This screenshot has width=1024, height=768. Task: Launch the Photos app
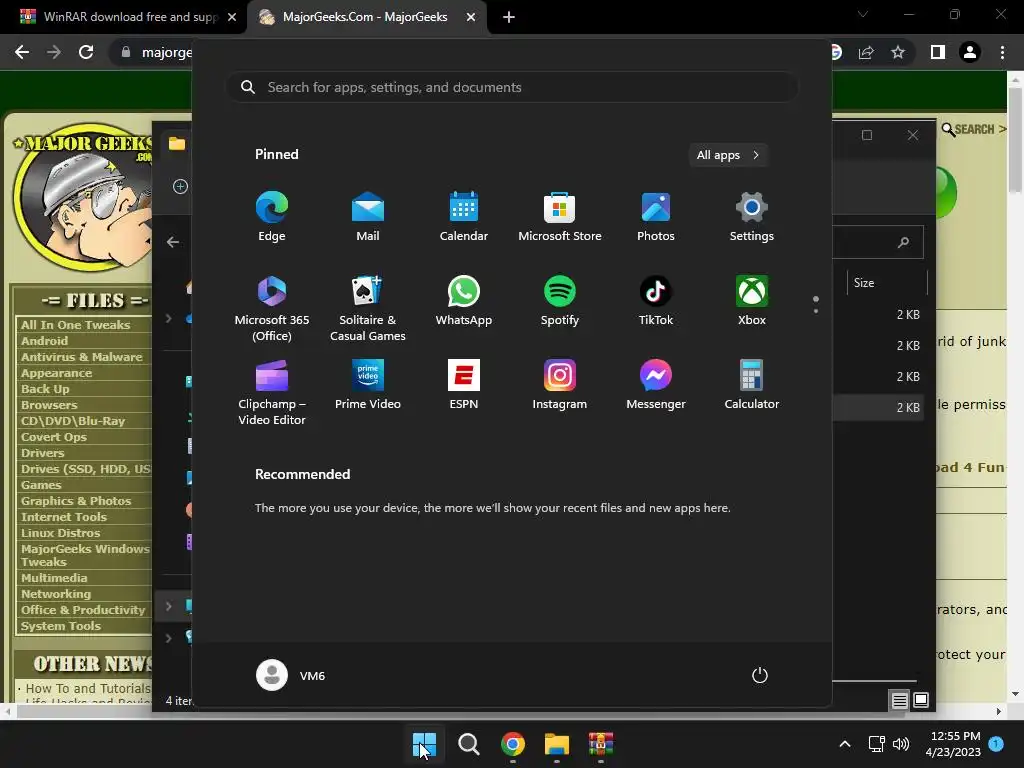tap(656, 216)
